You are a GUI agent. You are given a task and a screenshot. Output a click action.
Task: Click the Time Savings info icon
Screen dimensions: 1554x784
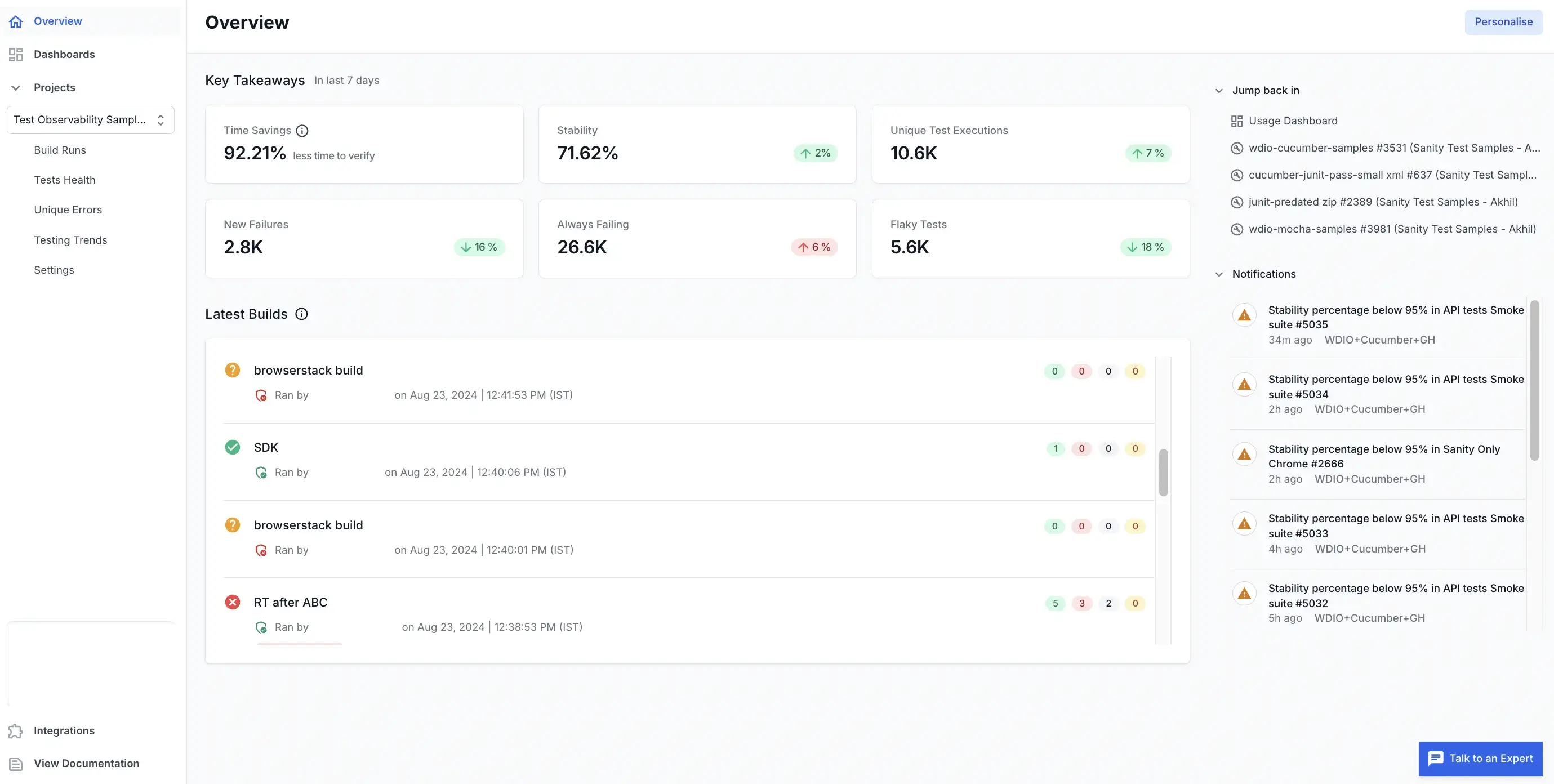(302, 131)
